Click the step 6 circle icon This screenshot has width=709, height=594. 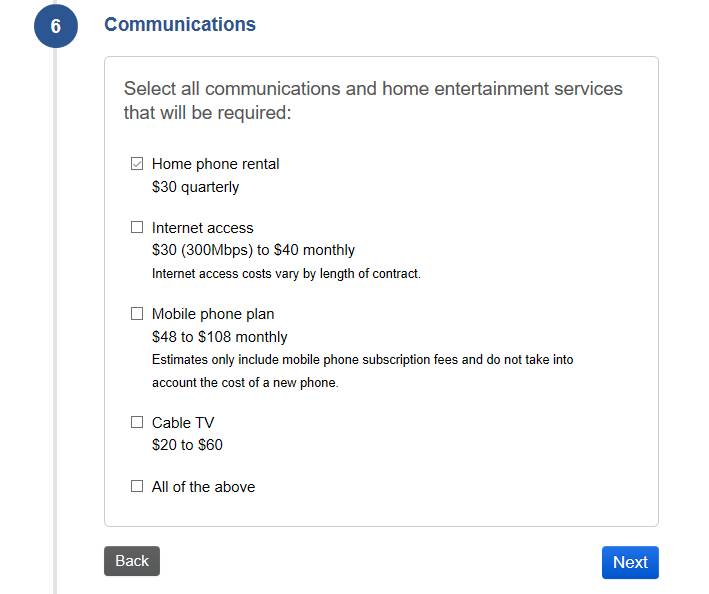pyautogui.click(x=55, y=26)
